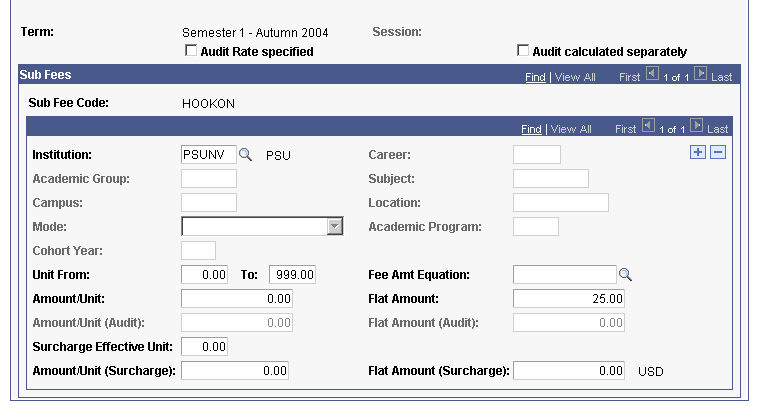Click the Academic Group field
Image resolution: width=757 pixels, height=410 pixels.
pyautogui.click(x=209, y=179)
